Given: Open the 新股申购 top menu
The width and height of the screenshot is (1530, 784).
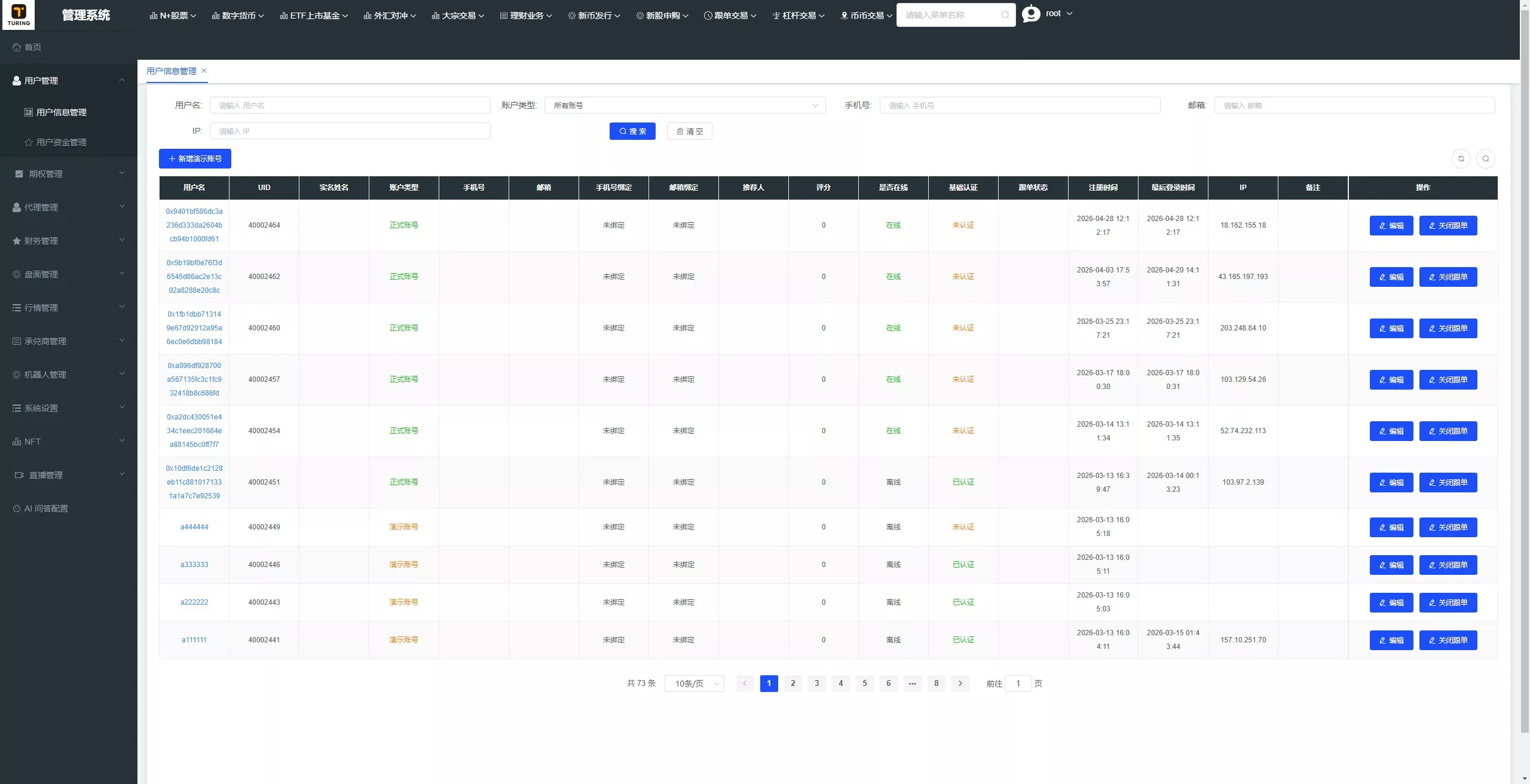Looking at the screenshot, I should click(662, 16).
